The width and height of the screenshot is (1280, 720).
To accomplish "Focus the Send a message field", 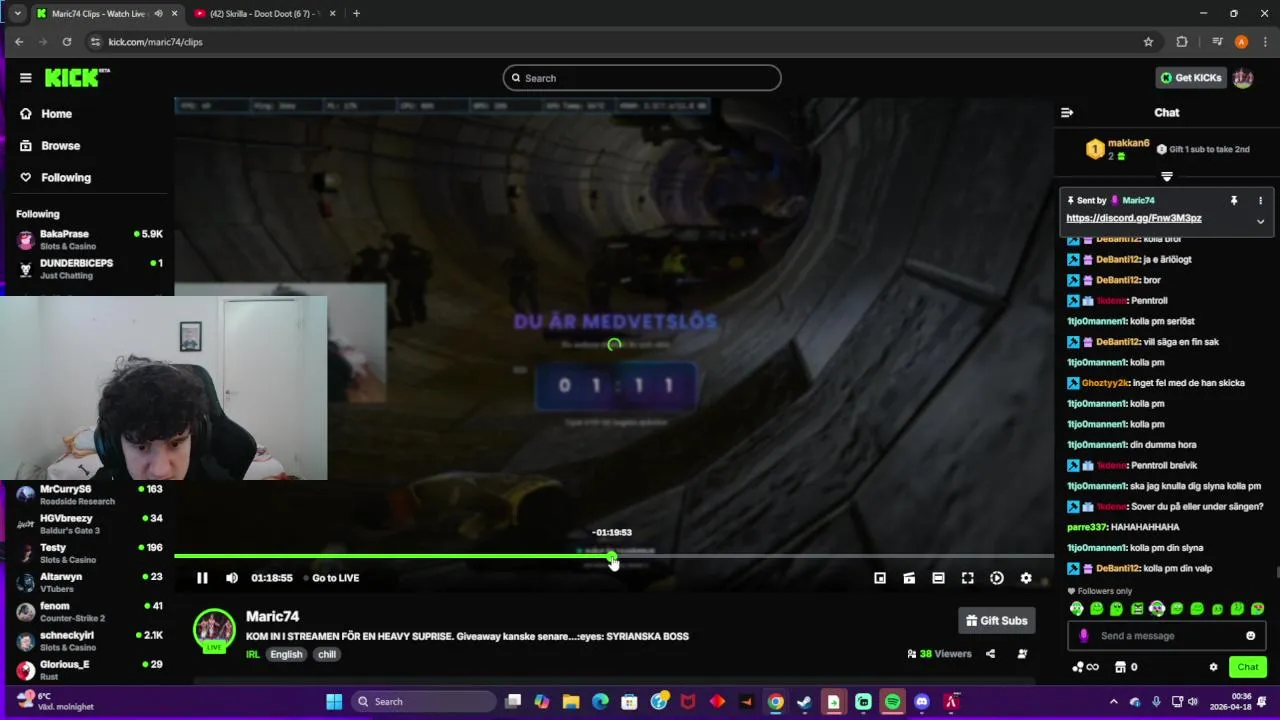I will [x=1165, y=636].
